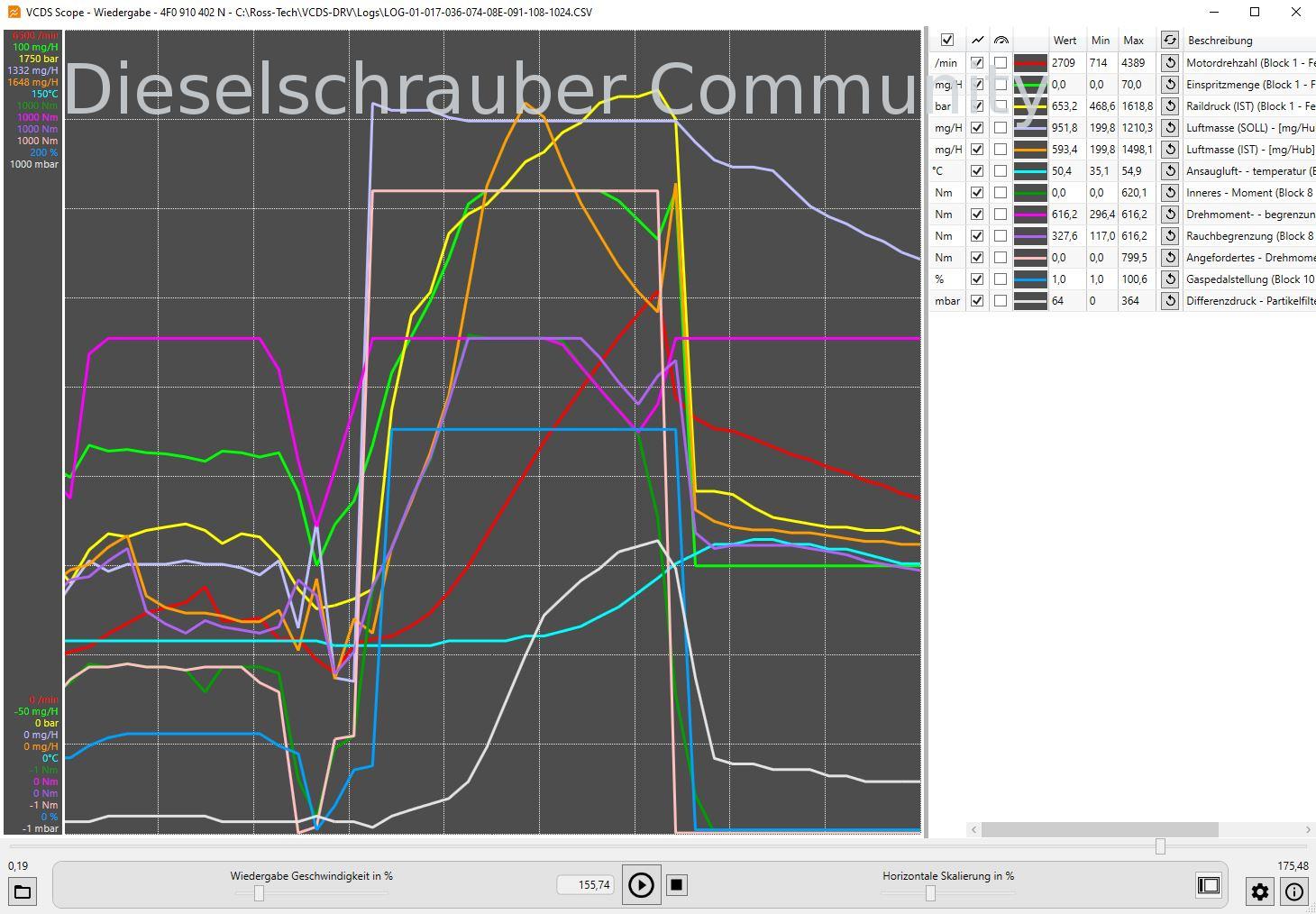Toggle the select-all checkbox in the table header
The image size is (1316, 914).
(x=946, y=40)
